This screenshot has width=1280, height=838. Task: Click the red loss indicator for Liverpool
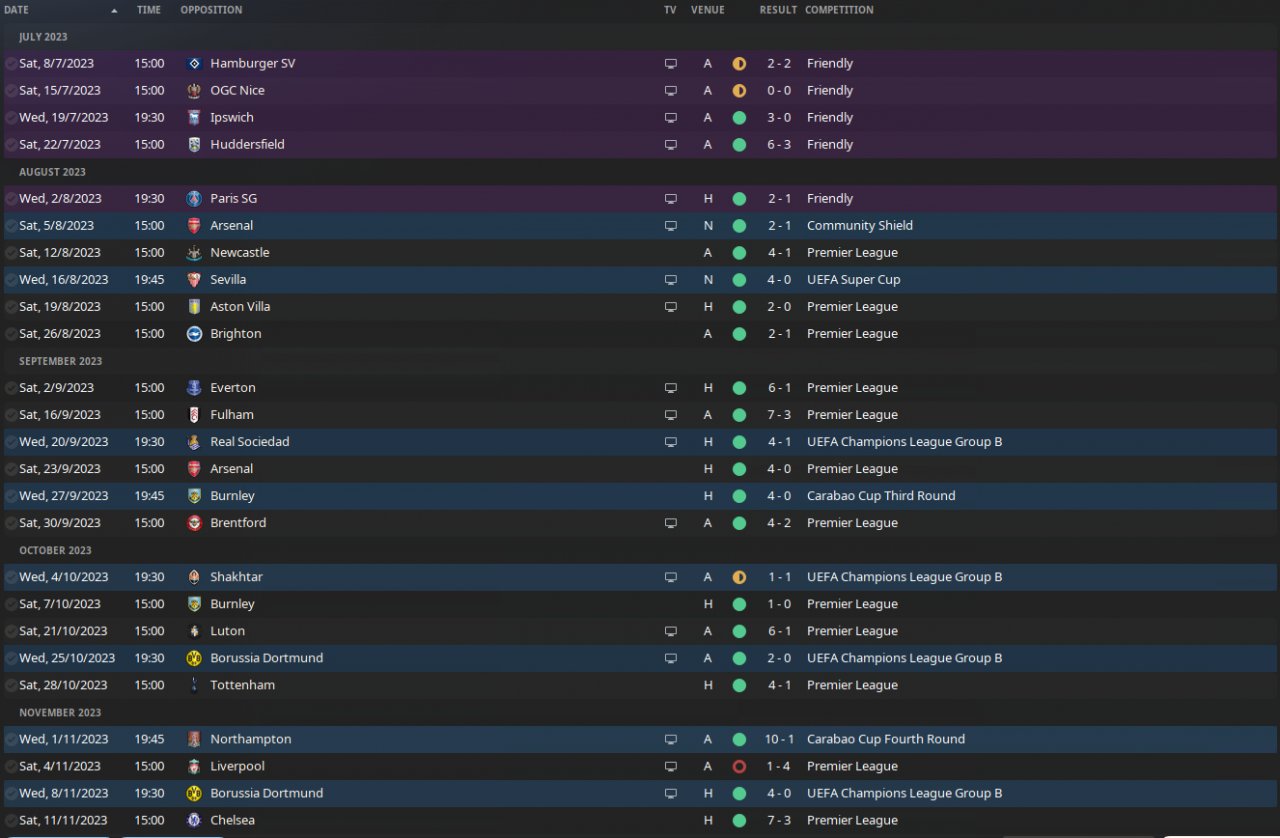(x=739, y=766)
